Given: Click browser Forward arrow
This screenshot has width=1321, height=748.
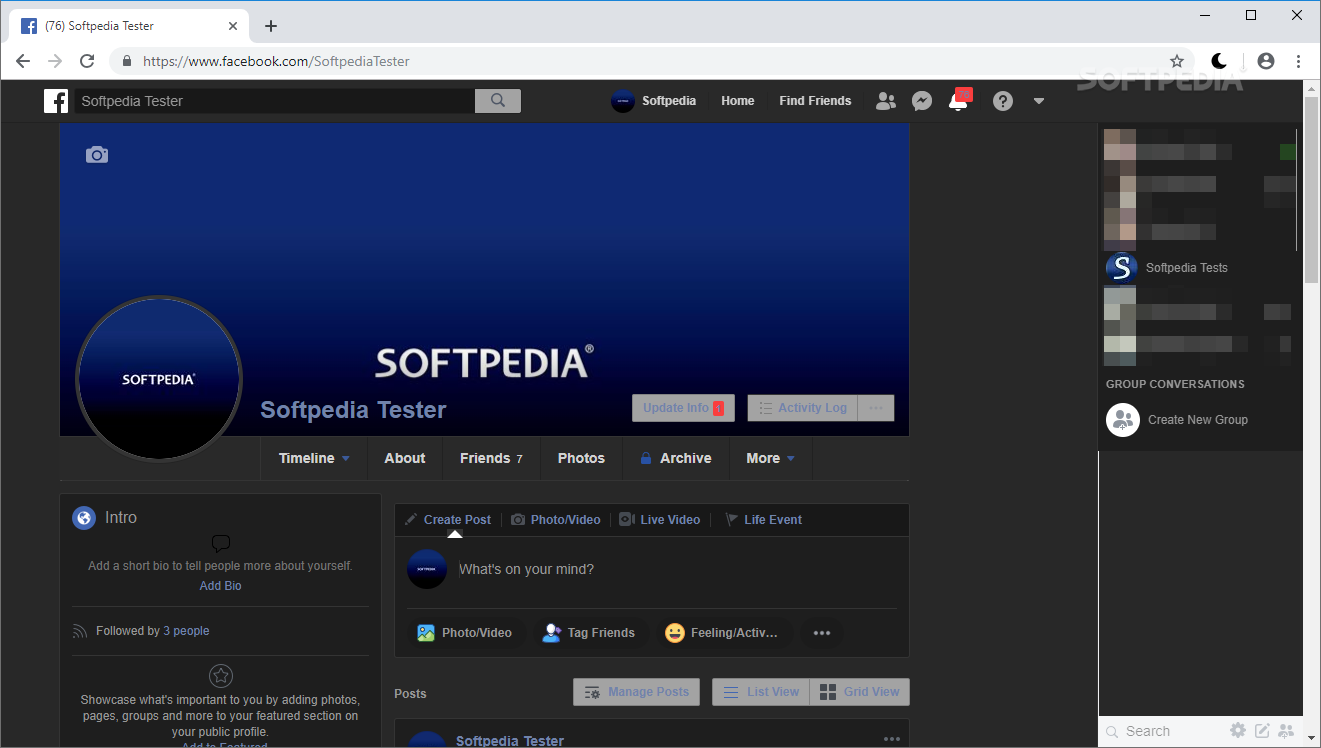Looking at the screenshot, I should tap(55, 61).
